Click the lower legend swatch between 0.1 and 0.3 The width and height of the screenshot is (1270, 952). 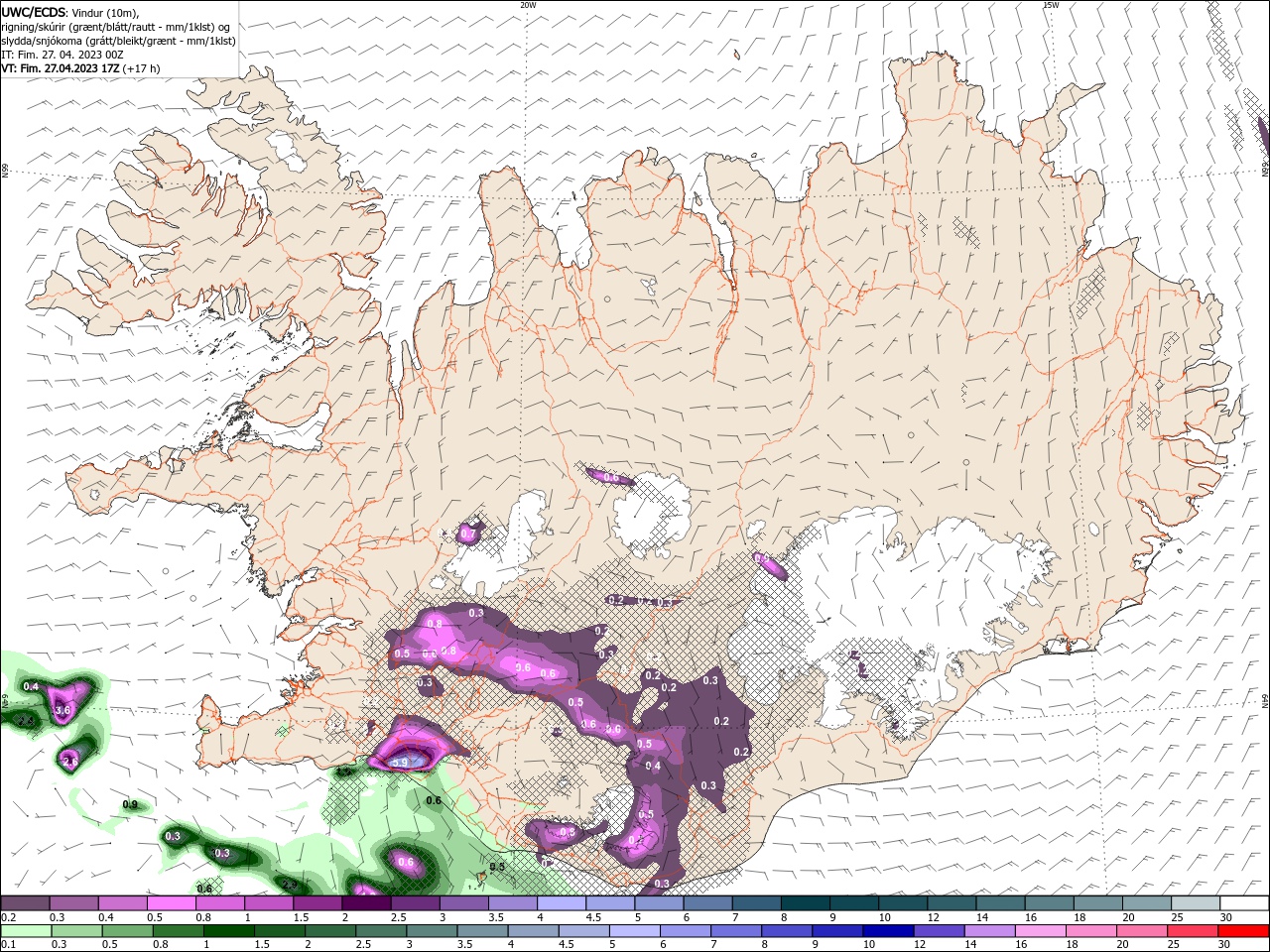26,931
